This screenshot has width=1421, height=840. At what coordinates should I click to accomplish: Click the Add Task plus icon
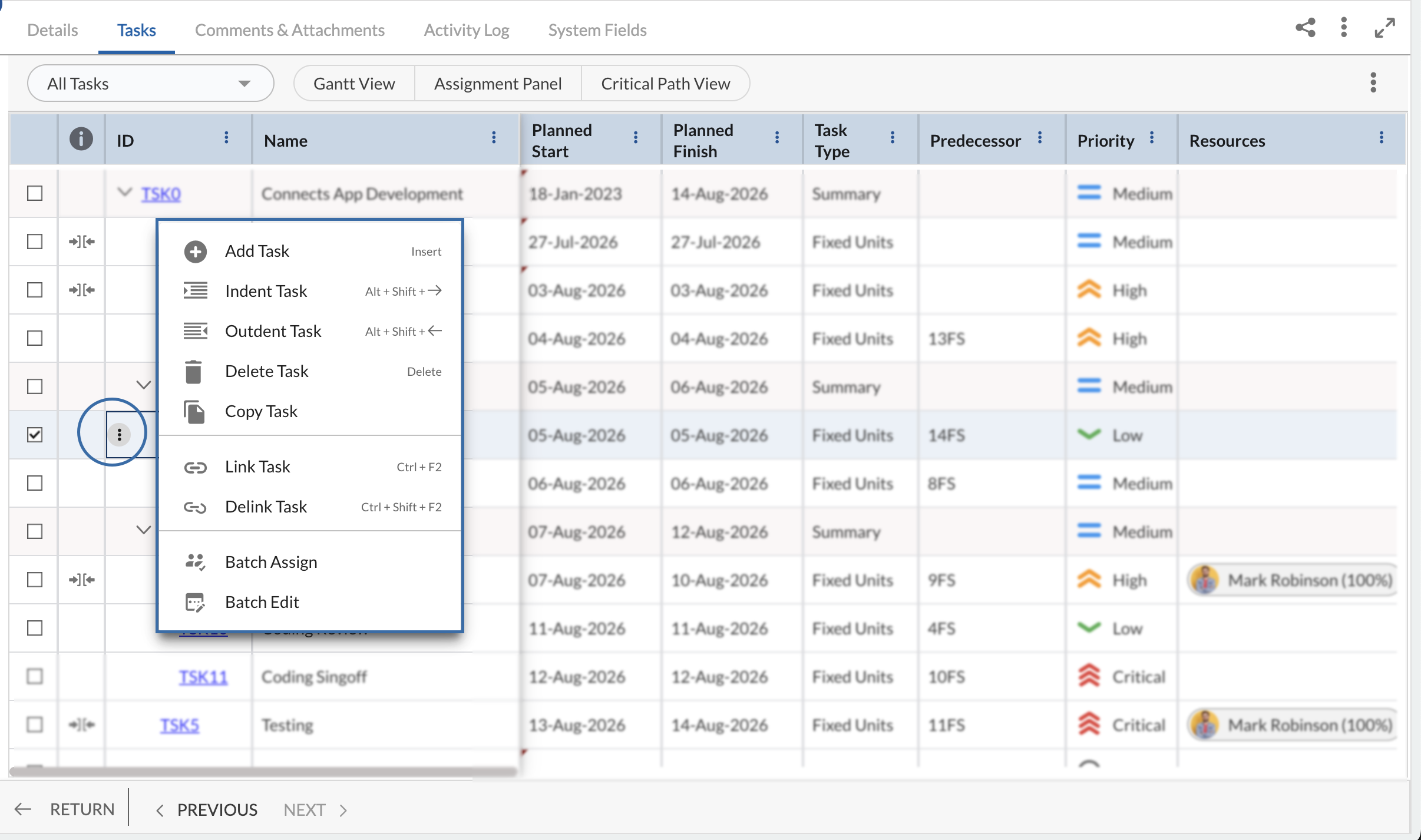[x=196, y=252]
